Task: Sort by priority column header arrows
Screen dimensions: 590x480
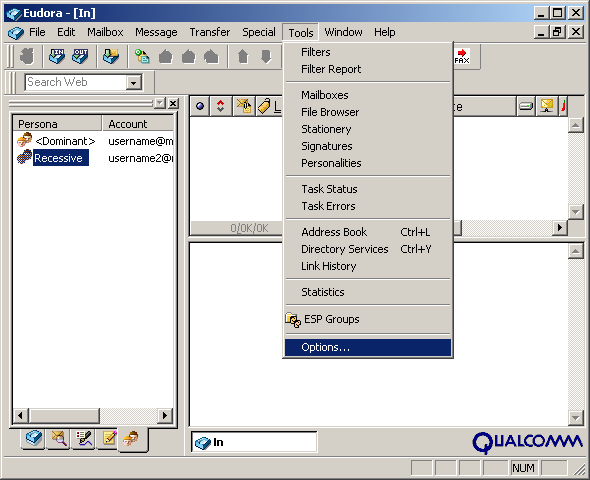Action: coord(220,106)
